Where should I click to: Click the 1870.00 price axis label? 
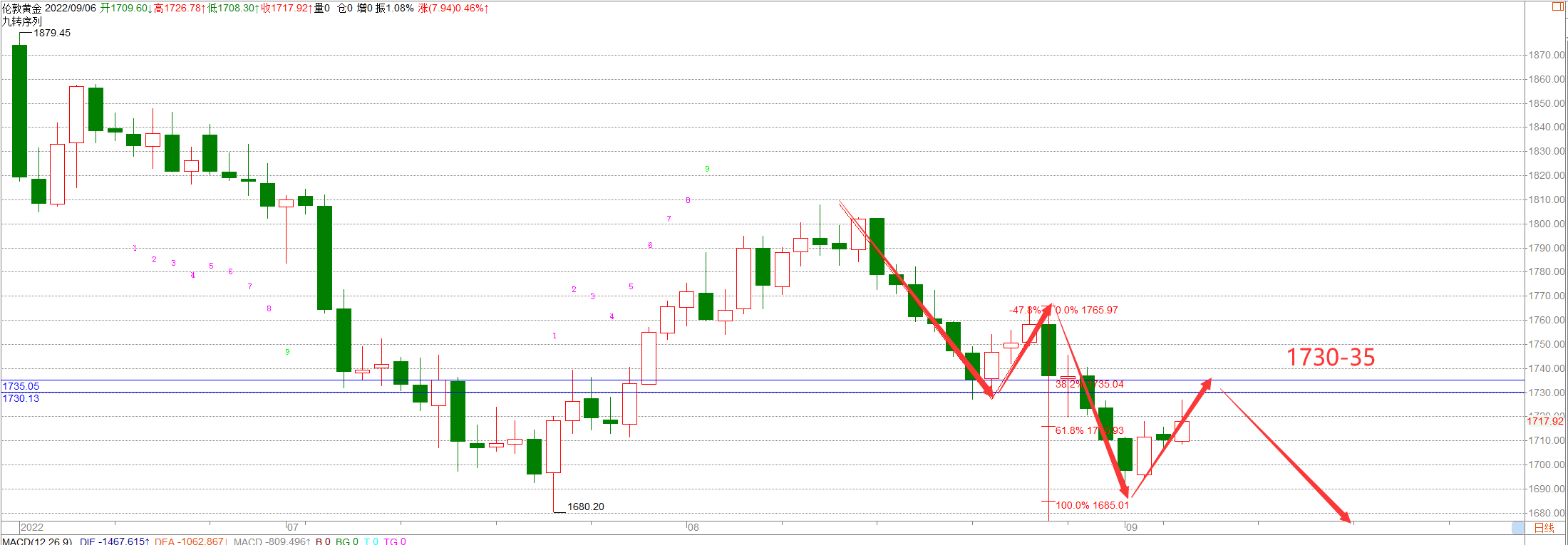[1546, 55]
